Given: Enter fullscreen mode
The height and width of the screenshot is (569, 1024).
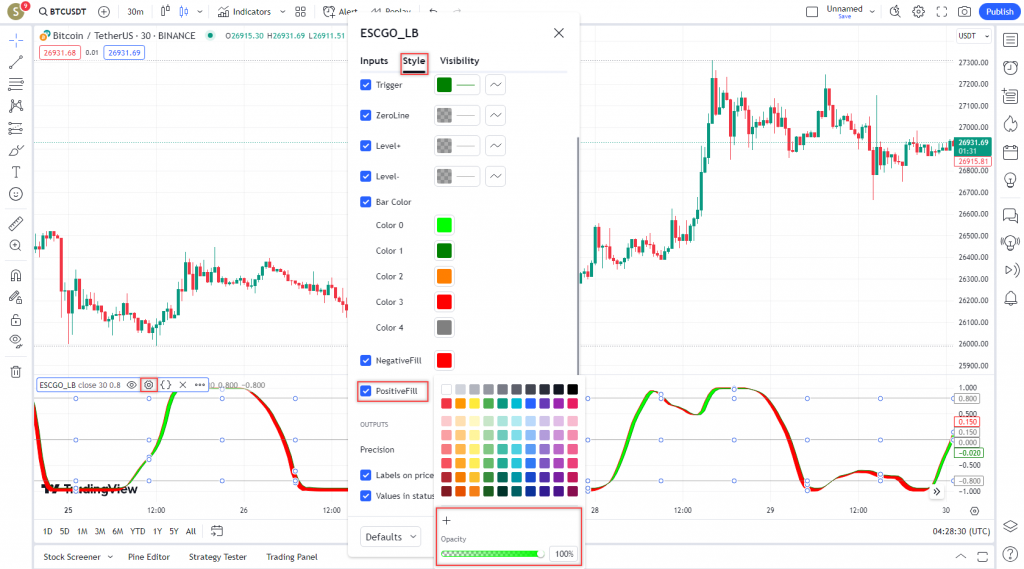Looking at the screenshot, I should click(942, 12).
